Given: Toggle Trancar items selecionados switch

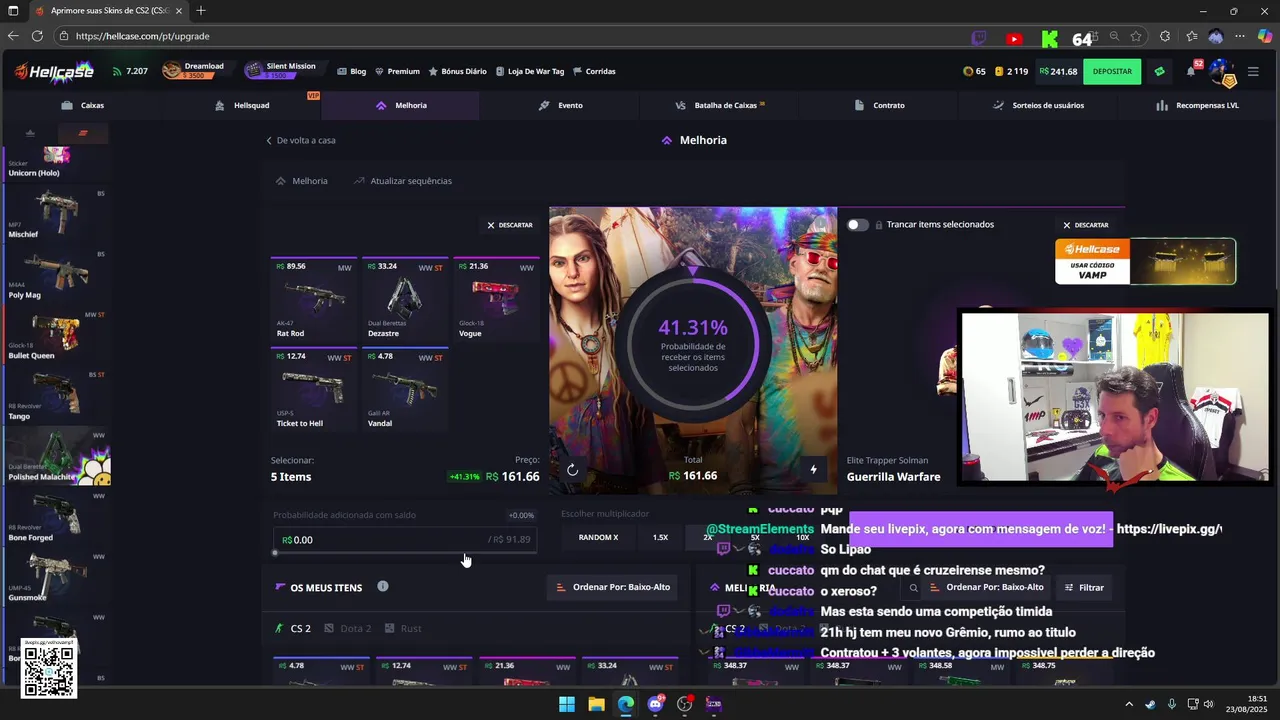Looking at the screenshot, I should [x=858, y=225].
